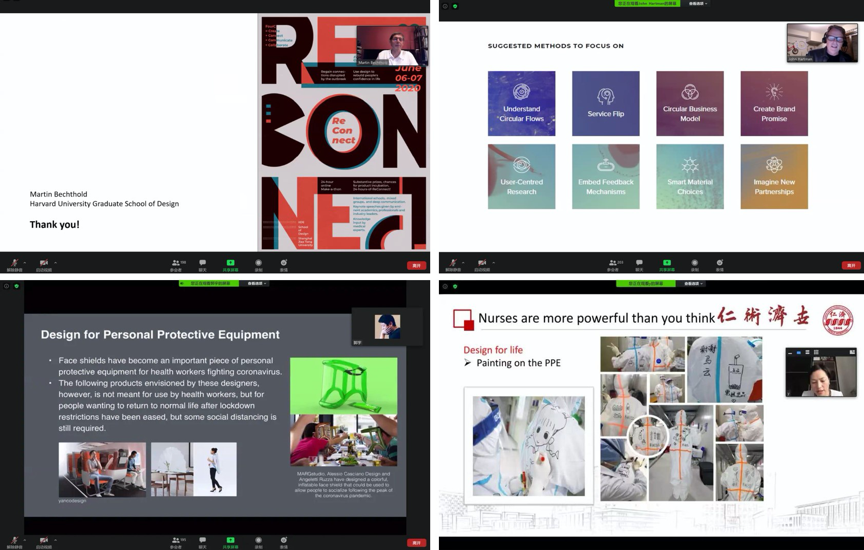This screenshot has height=550, width=864.
Task: Click the Circular Business Model tile
Action: (x=690, y=104)
